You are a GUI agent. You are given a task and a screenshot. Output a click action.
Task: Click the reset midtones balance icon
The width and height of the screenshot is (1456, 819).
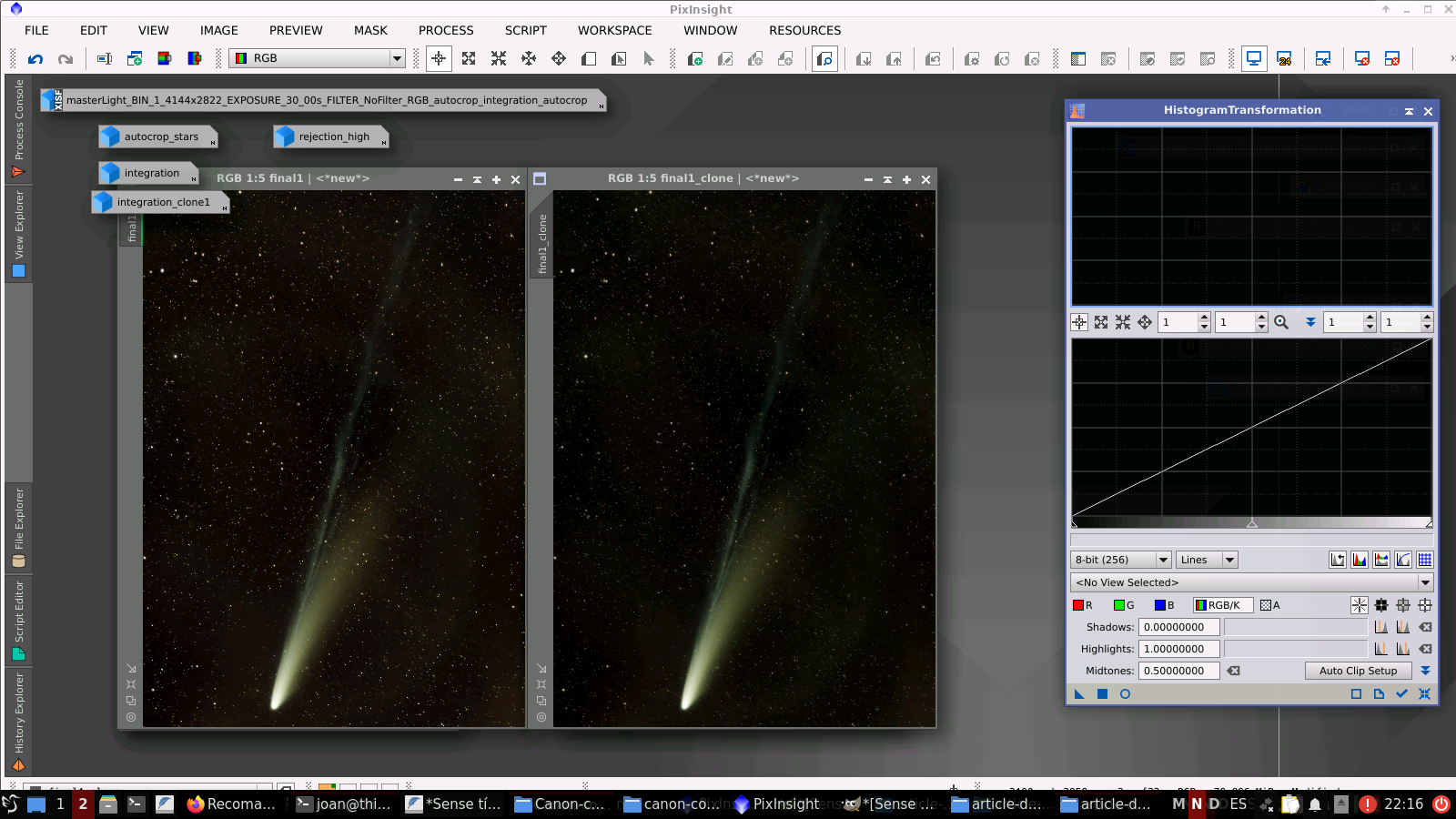point(1233,671)
